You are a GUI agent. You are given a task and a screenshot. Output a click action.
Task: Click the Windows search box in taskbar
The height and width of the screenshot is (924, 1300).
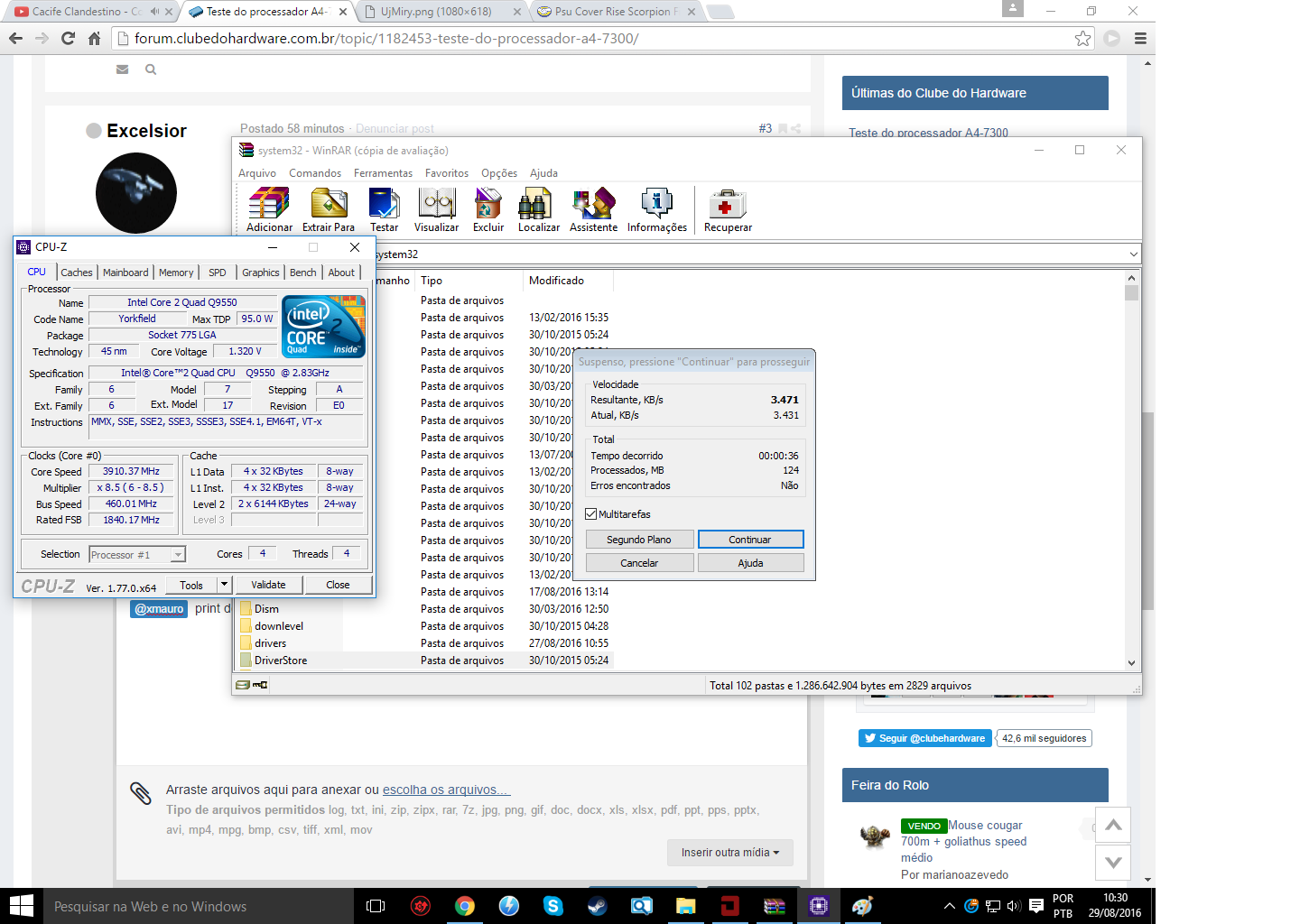200,906
